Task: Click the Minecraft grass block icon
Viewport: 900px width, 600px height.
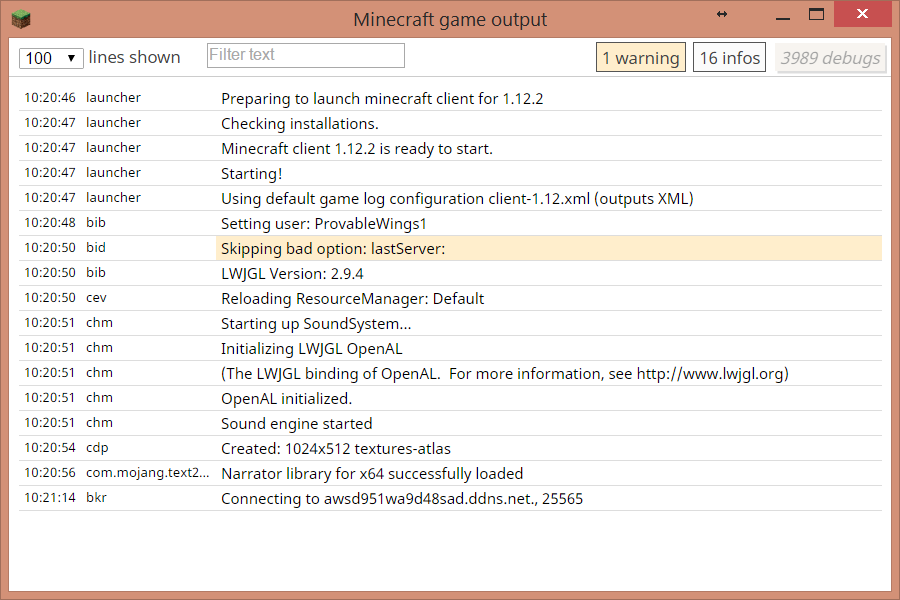Action: tap(21, 18)
